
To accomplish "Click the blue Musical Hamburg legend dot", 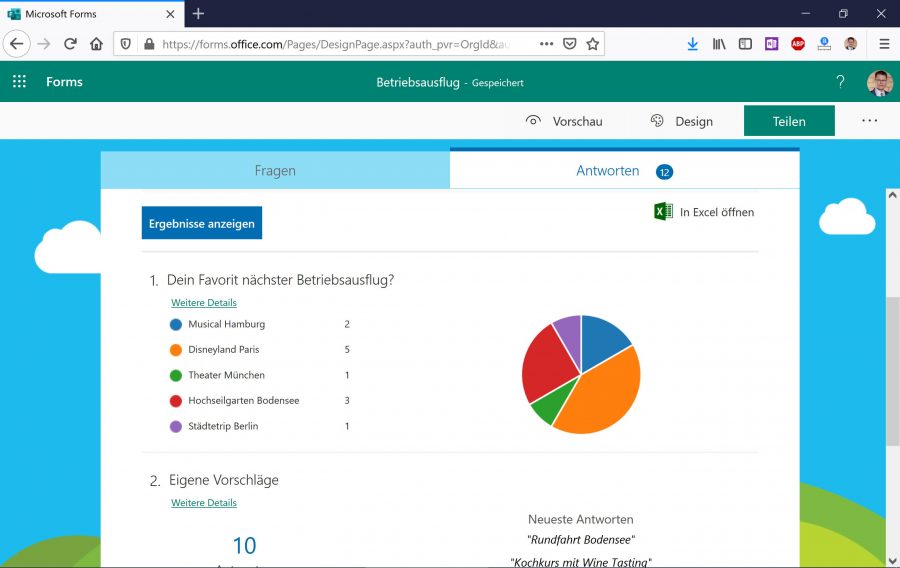I will tap(176, 325).
